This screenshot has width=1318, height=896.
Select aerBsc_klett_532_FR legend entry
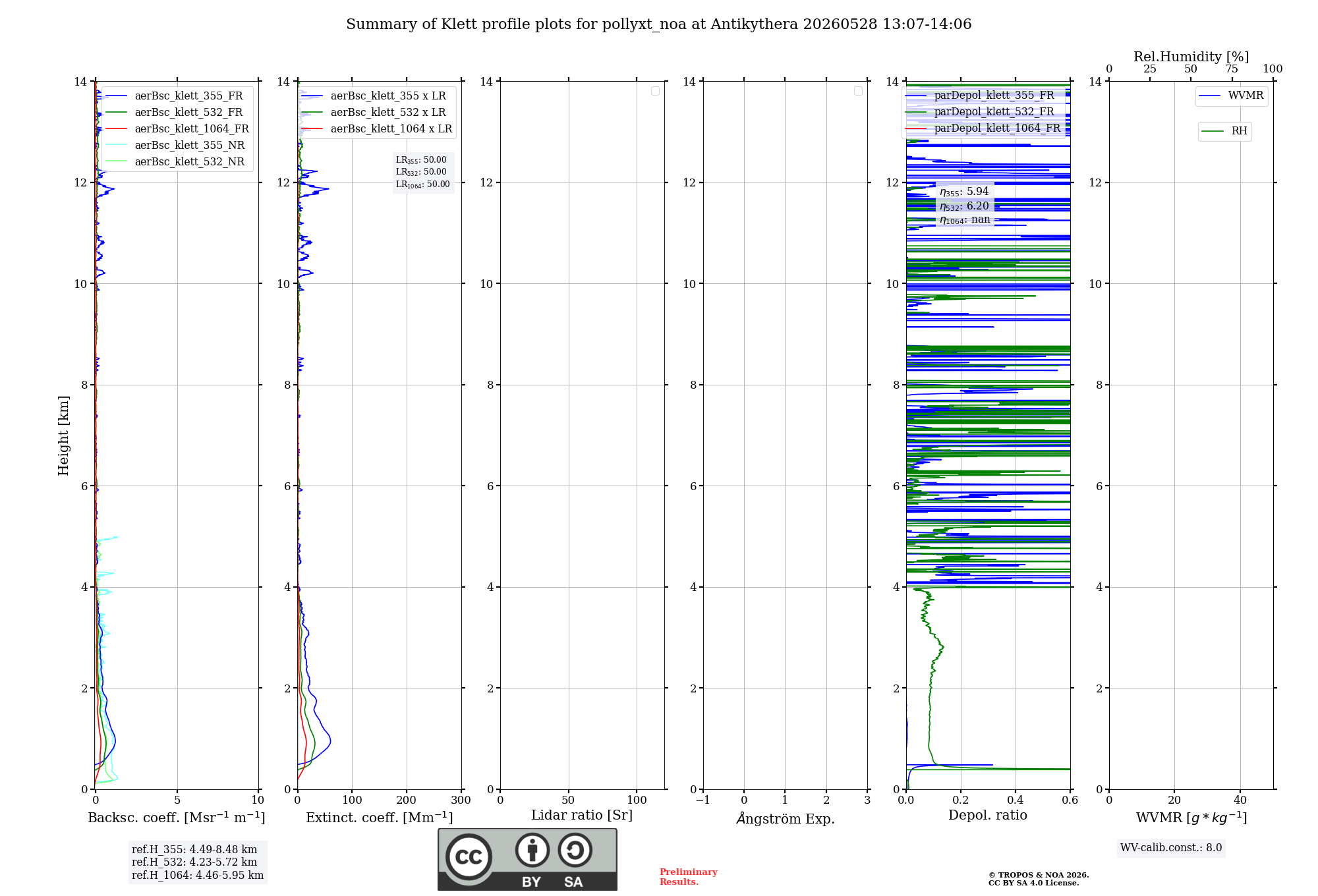177,113
